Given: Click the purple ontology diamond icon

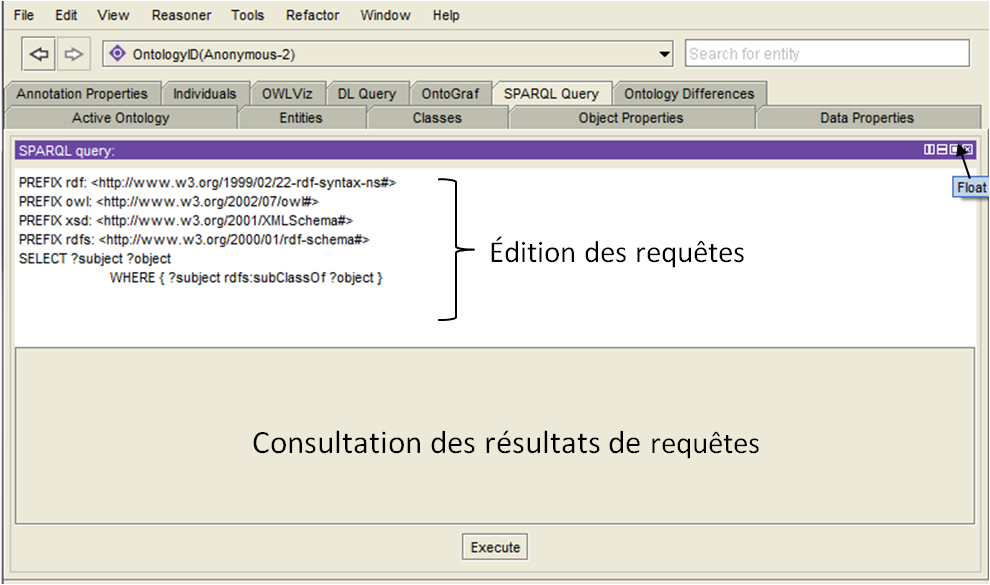Looking at the screenshot, I should coord(118,54).
